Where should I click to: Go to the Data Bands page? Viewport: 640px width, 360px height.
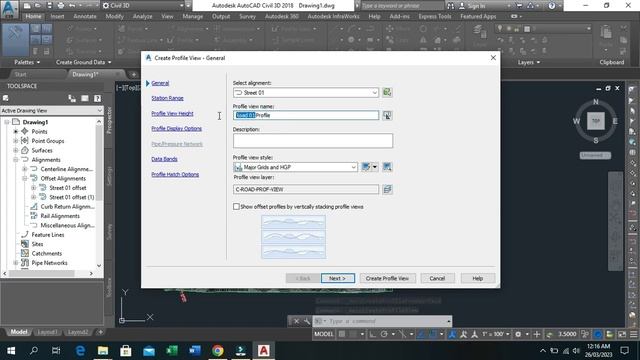tap(164, 159)
